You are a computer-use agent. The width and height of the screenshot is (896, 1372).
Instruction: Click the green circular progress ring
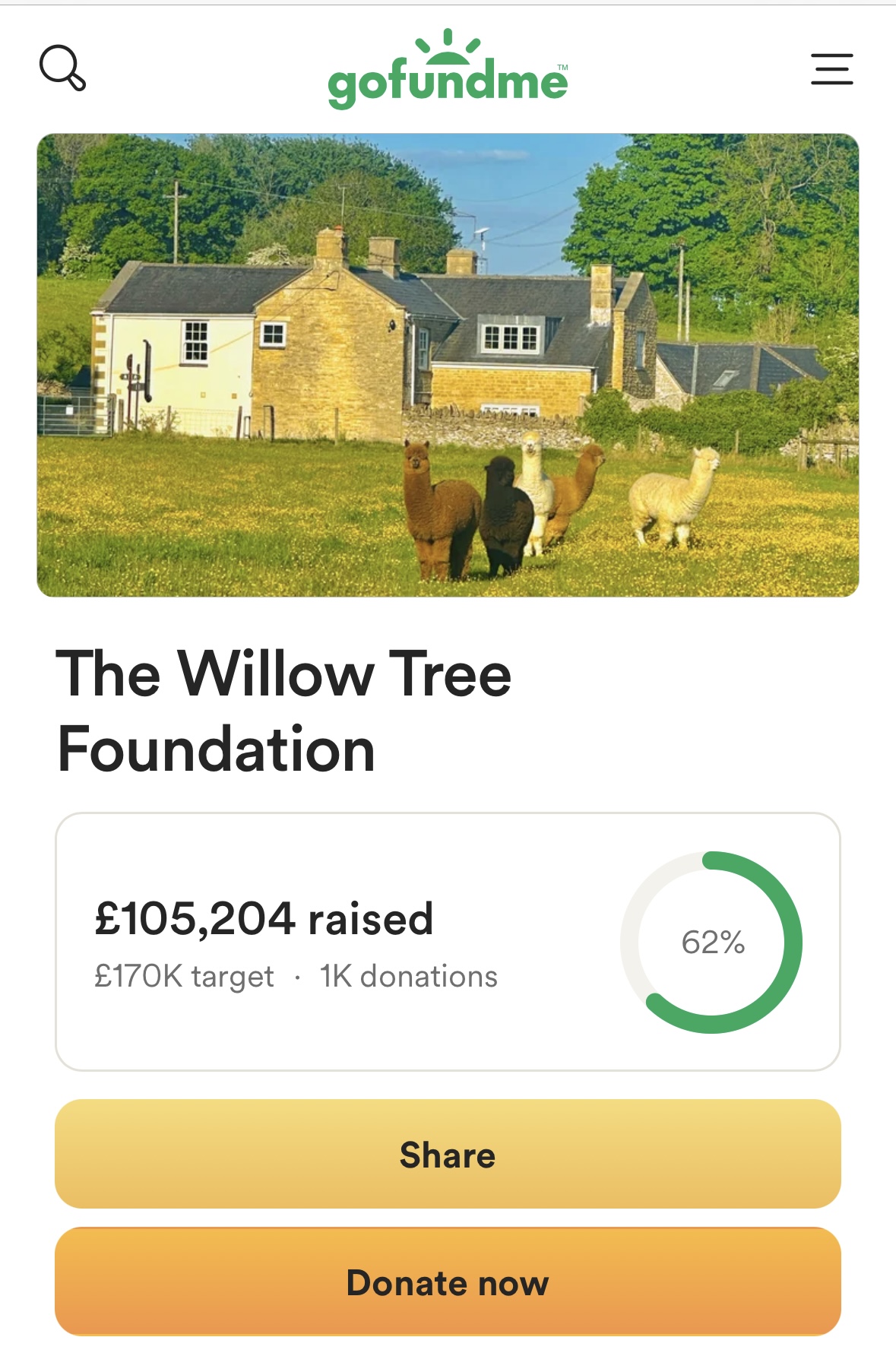pos(711,943)
